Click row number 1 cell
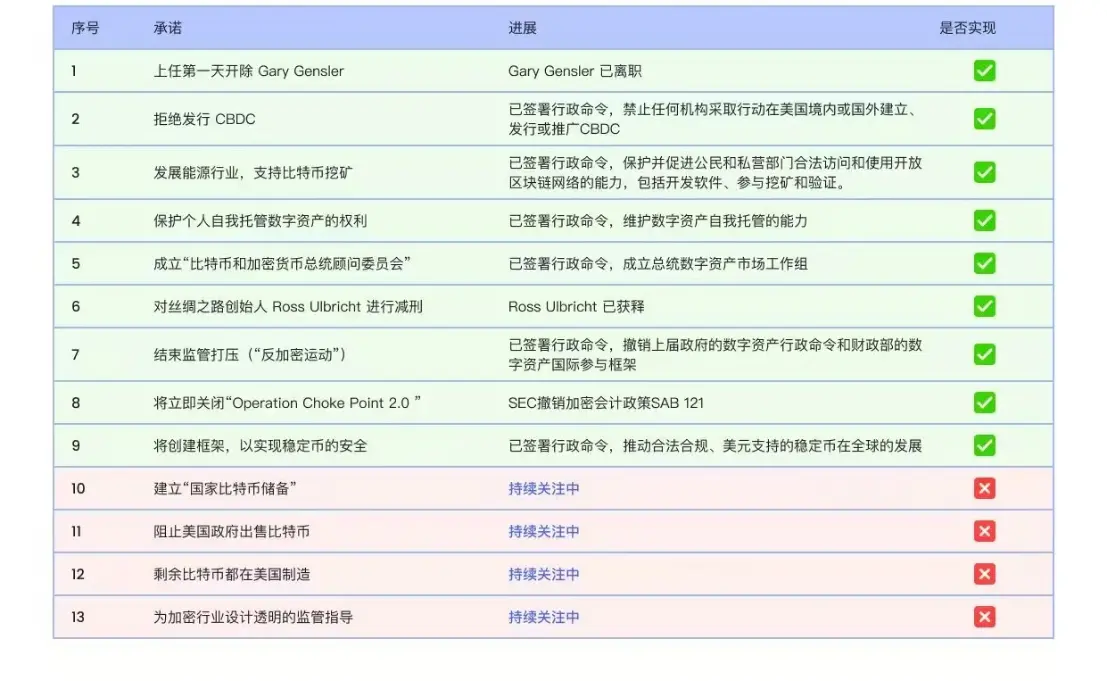Image resolution: width=1108 pixels, height=681 pixels. point(73,71)
